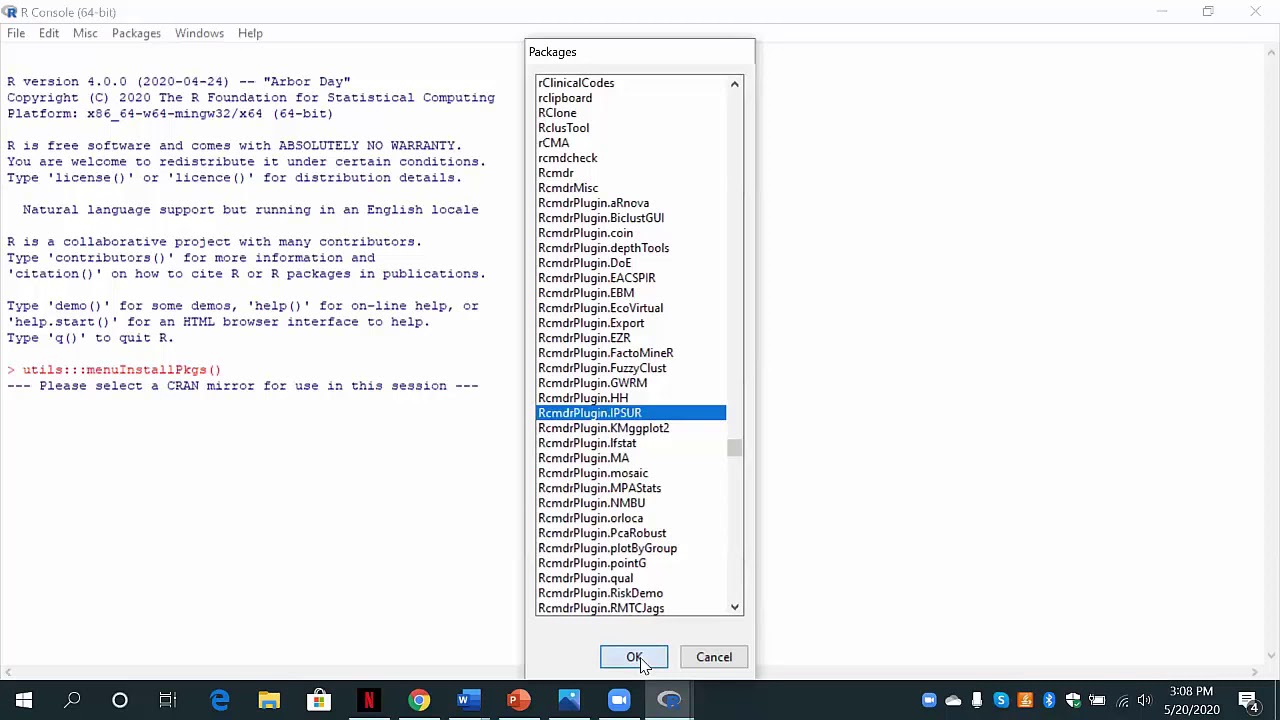The width and height of the screenshot is (1280, 720).
Task: Select rcmdcheck package
Action: [x=631, y=158]
